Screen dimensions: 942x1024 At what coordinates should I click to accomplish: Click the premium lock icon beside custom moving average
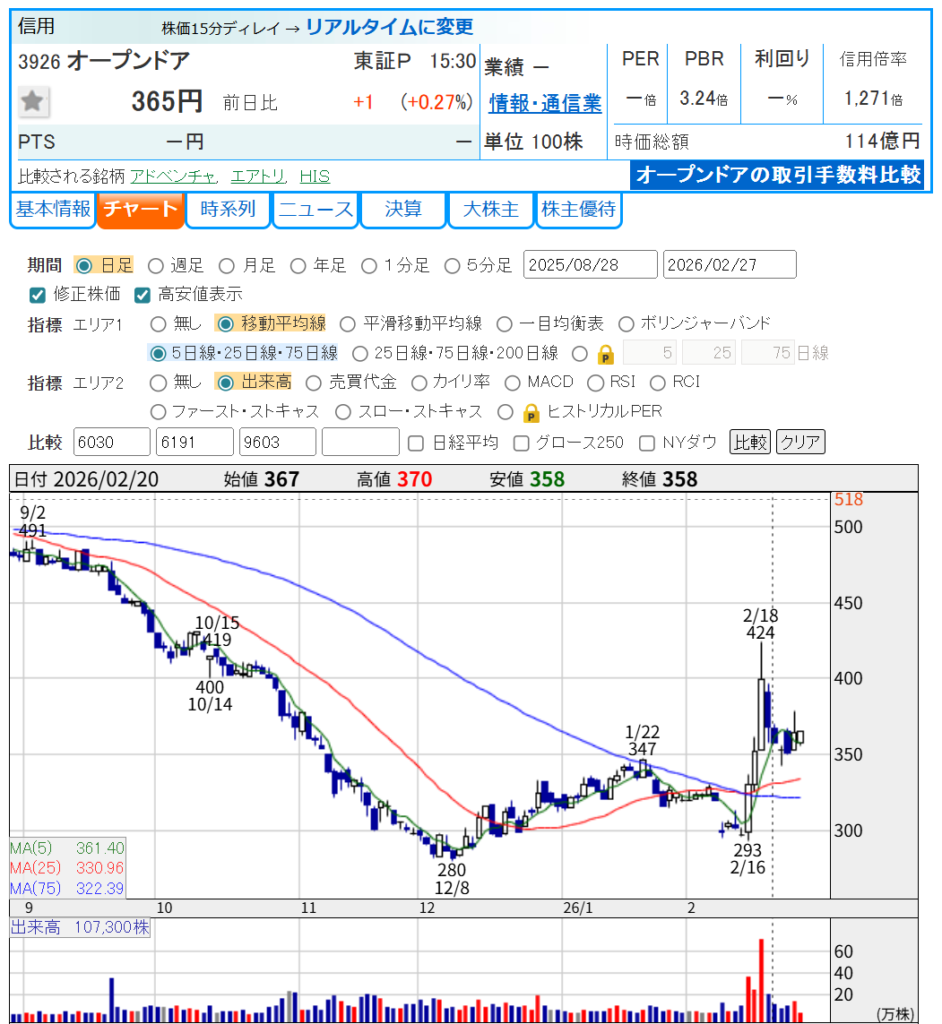pyautogui.click(x=606, y=353)
